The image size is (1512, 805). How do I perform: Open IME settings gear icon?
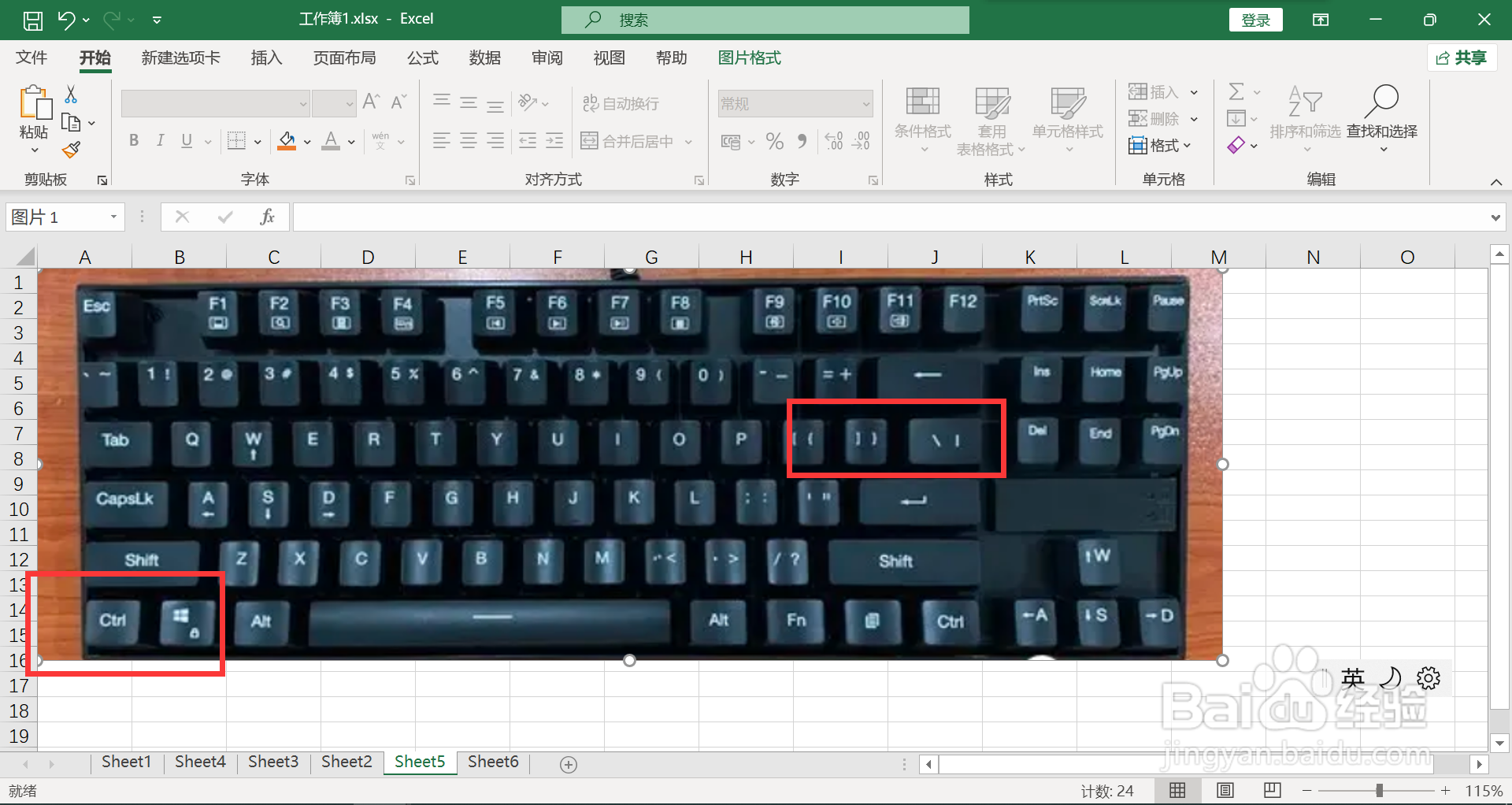click(1429, 678)
